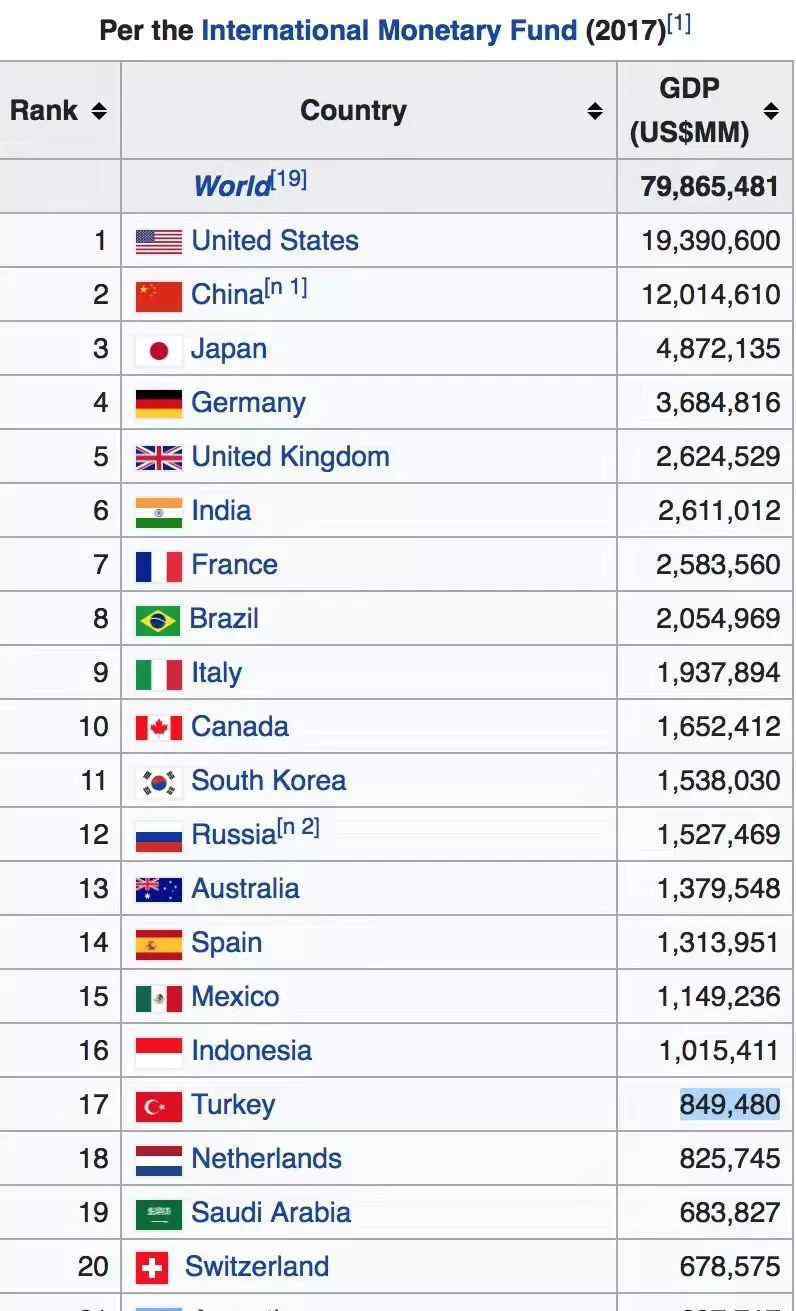Click the Switzerland flag icon
Screen dimensions: 796x1311
pyautogui.click(x=152, y=1268)
